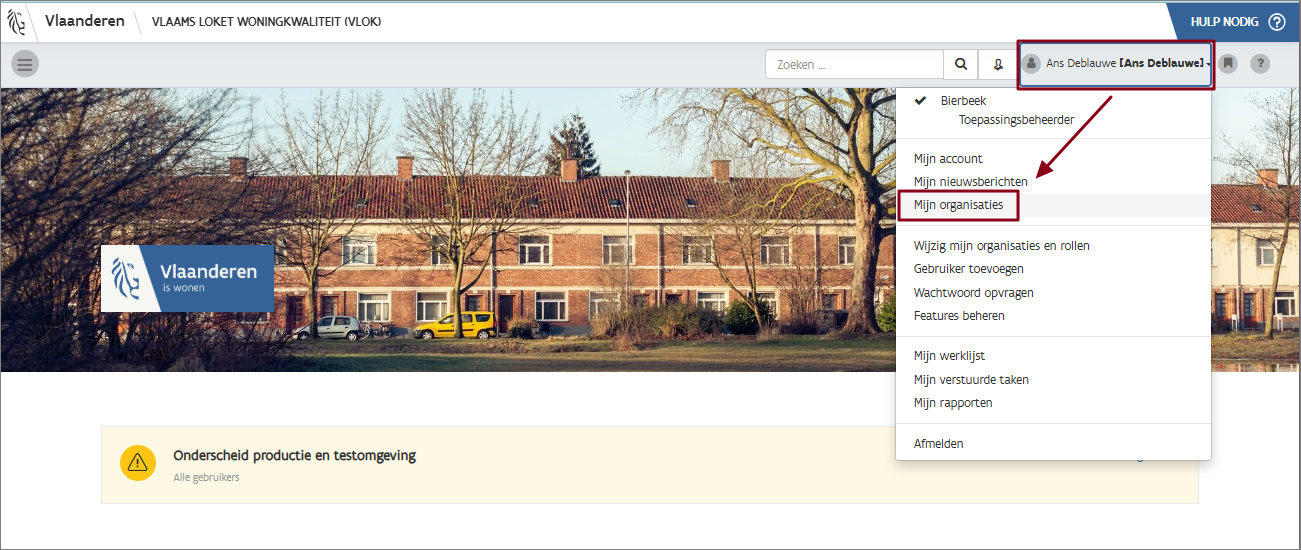The width and height of the screenshot is (1301, 550).
Task: Click Afmelden to log out
Action: [938, 444]
